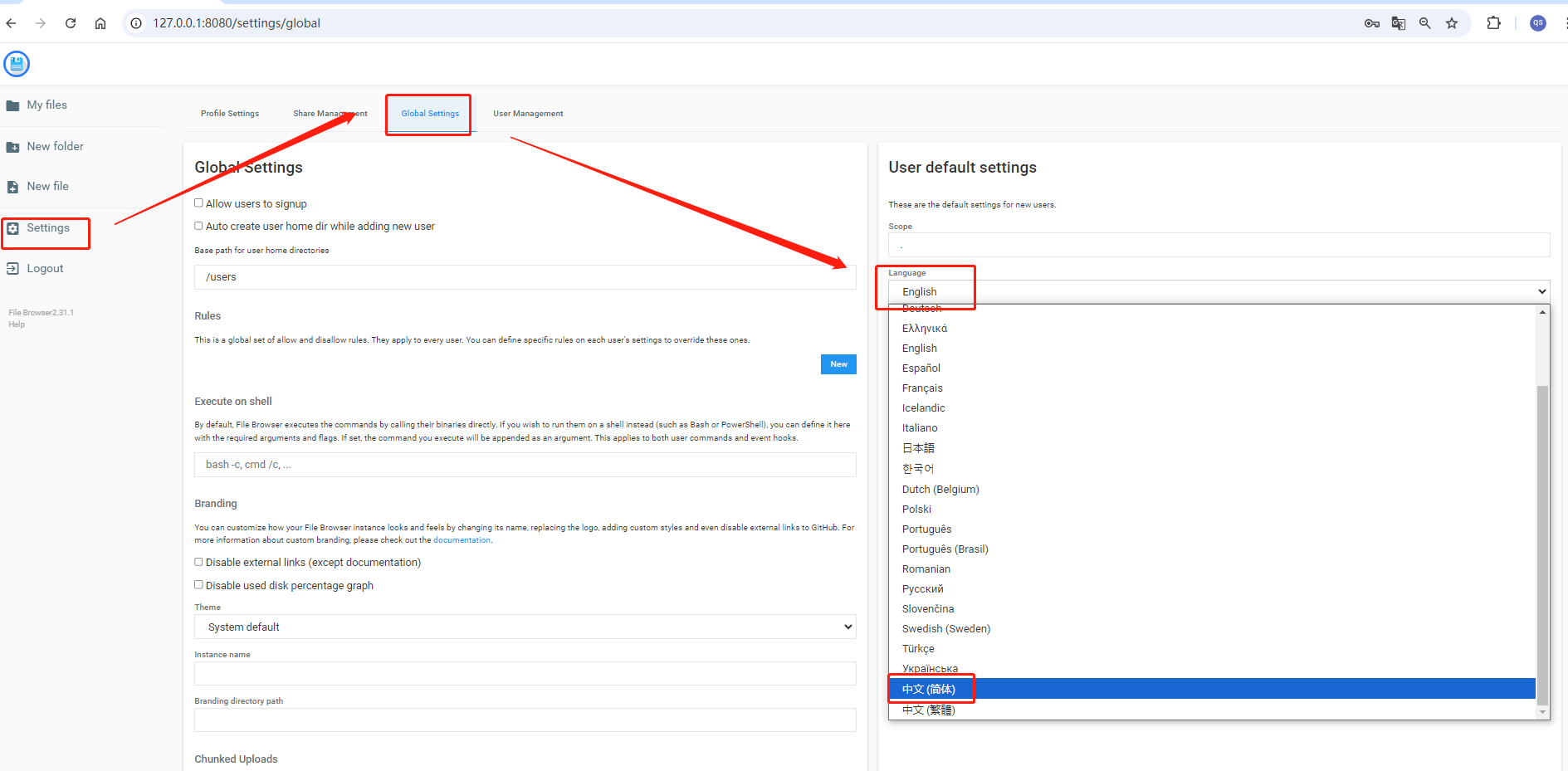Open the browser profile avatar

tap(1538, 23)
